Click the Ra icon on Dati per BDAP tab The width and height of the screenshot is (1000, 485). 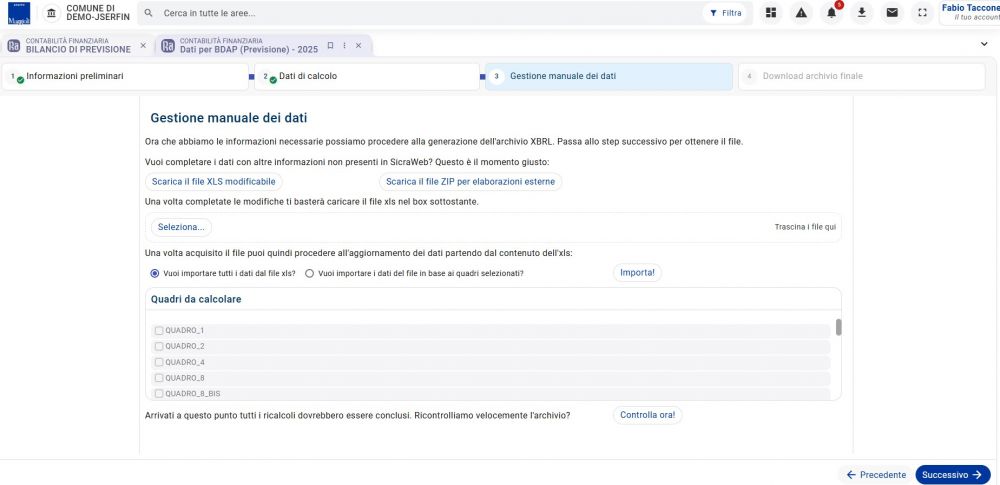(x=168, y=45)
